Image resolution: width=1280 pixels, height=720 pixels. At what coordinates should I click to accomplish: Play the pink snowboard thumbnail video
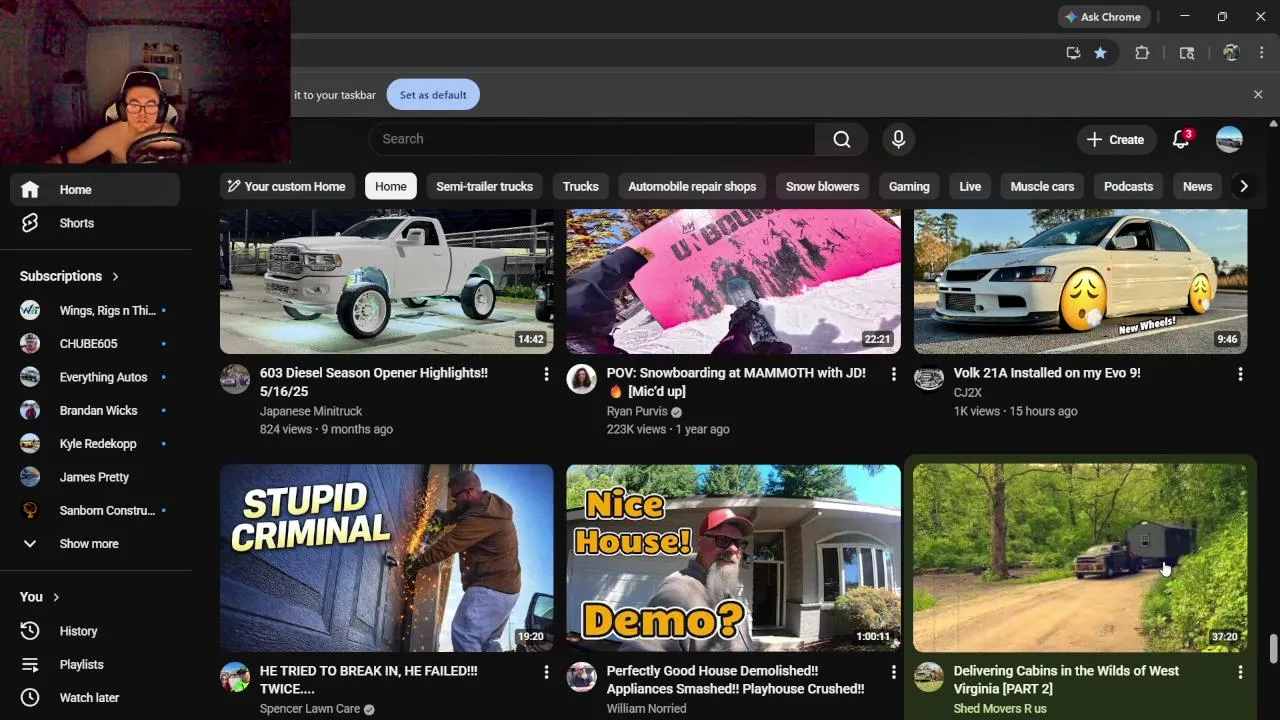tap(733, 281)
